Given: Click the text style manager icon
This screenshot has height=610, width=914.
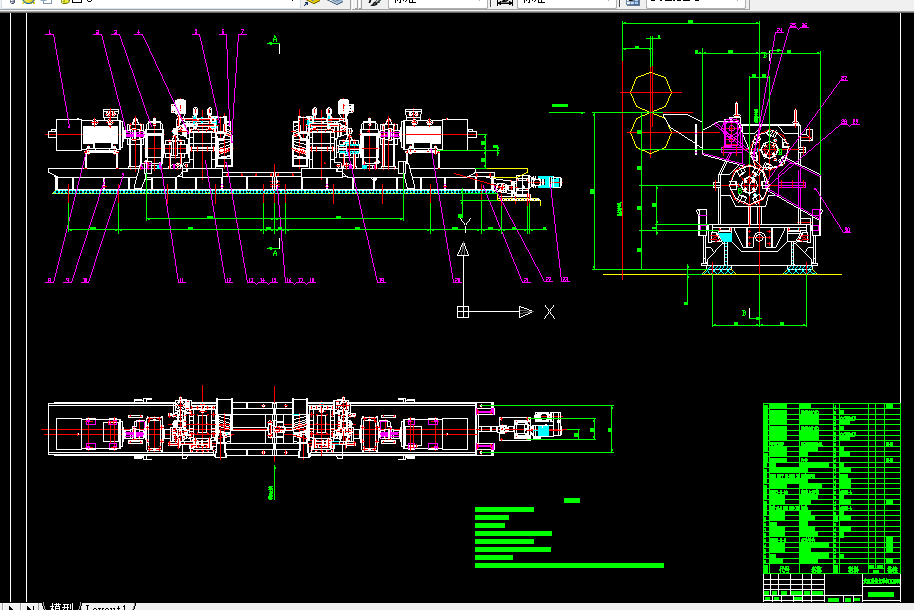Looking at the screenshot, I should pyautogui.click(x=375, y=2).
